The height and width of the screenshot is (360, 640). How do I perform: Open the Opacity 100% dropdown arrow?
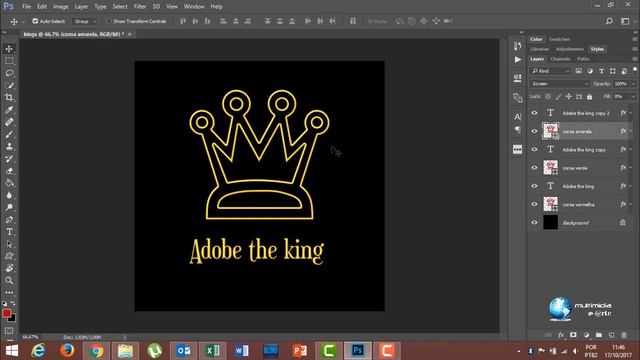click(x=633, y=84)
